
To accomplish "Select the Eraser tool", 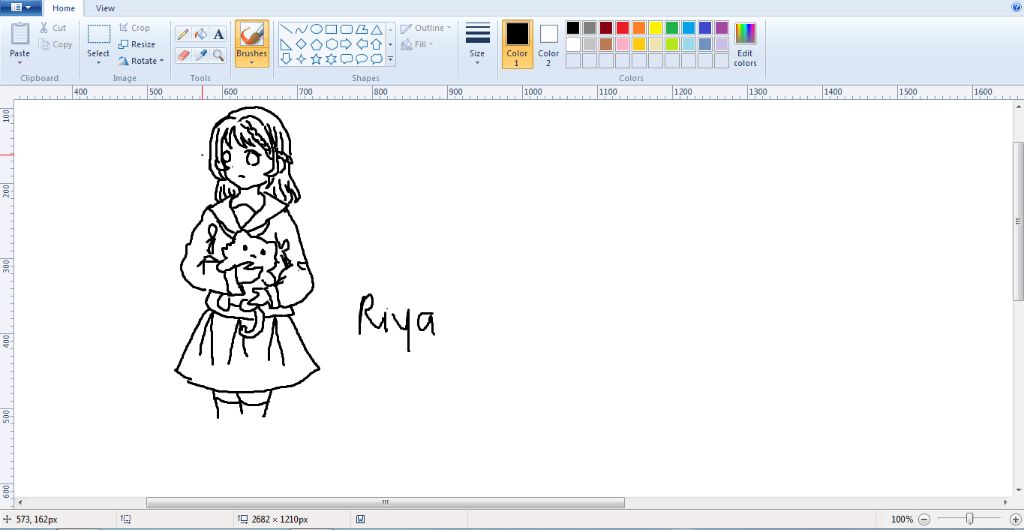I will (183, 55).
